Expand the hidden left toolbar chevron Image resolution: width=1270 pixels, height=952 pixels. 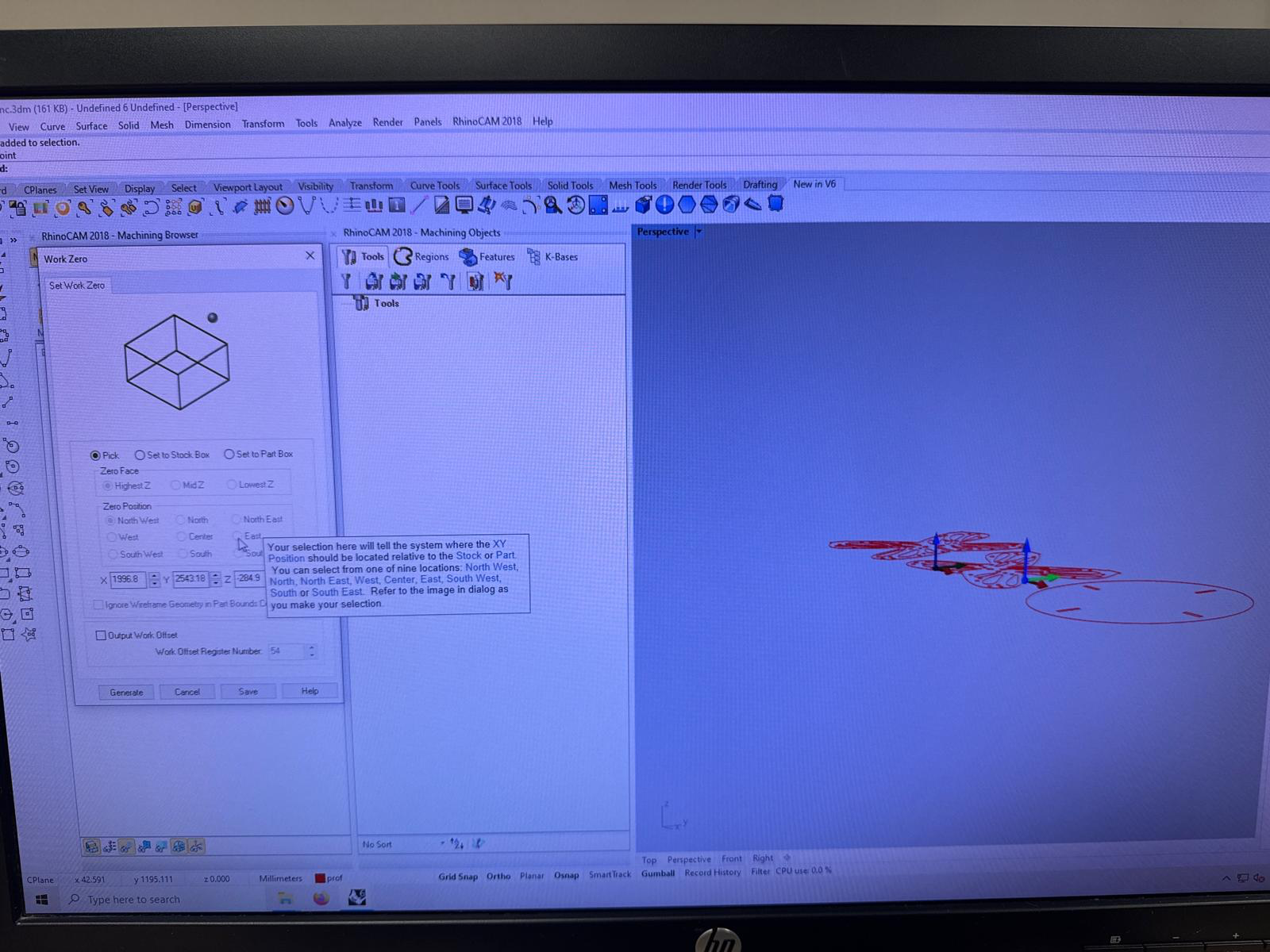point(13,240)
